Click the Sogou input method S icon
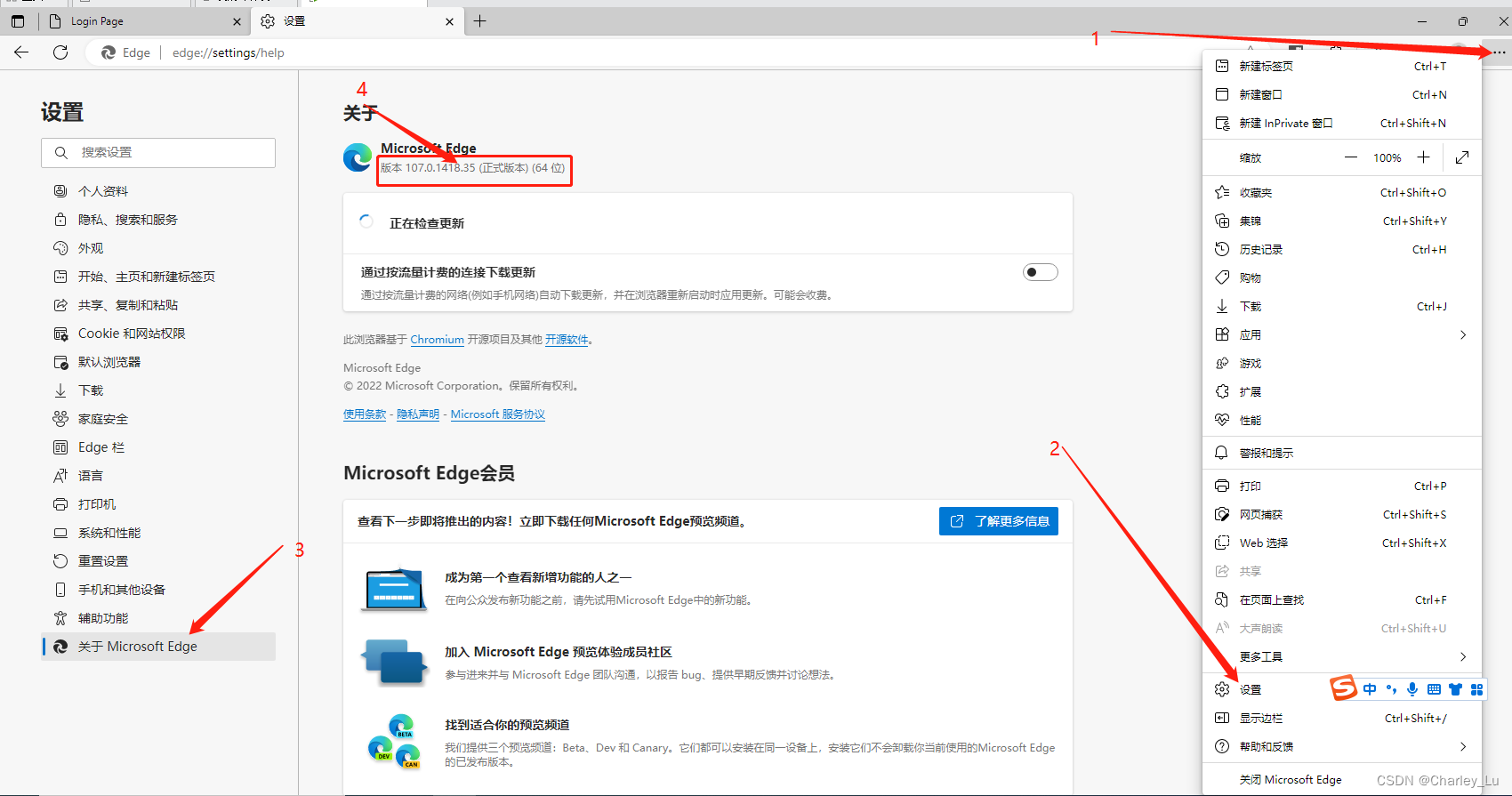This screenshot has width=1512, height=796. [x=1343, y=687]
